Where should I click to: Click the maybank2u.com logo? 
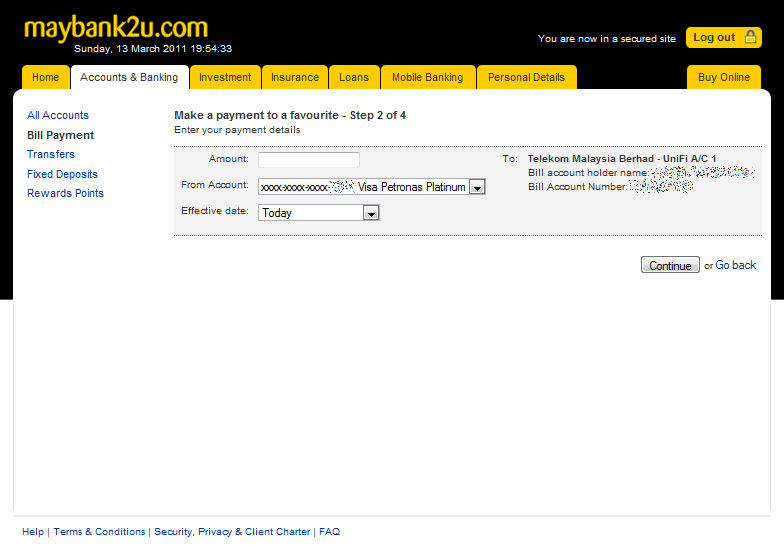(x=116, y=27)
